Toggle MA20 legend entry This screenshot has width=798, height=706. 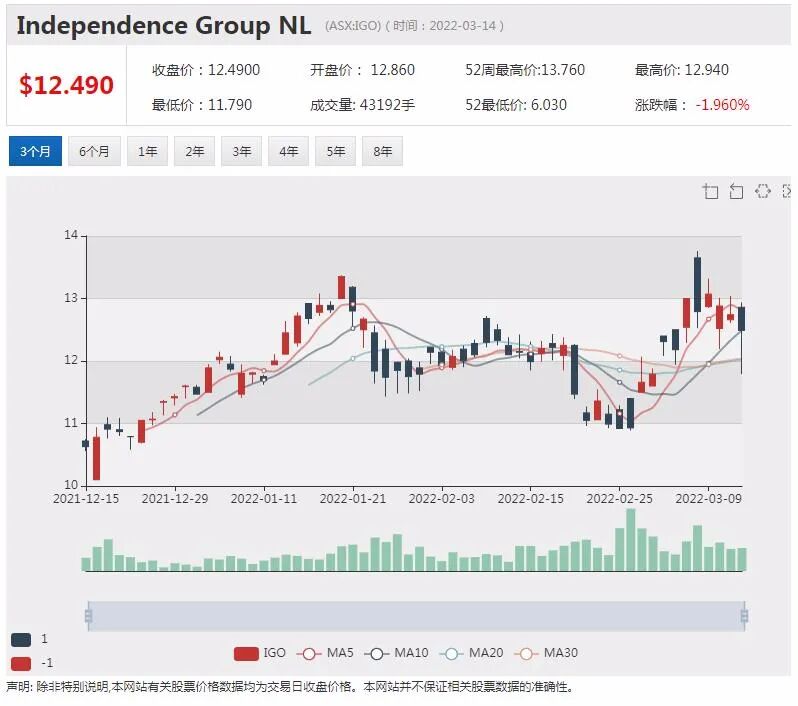point(471,653)
